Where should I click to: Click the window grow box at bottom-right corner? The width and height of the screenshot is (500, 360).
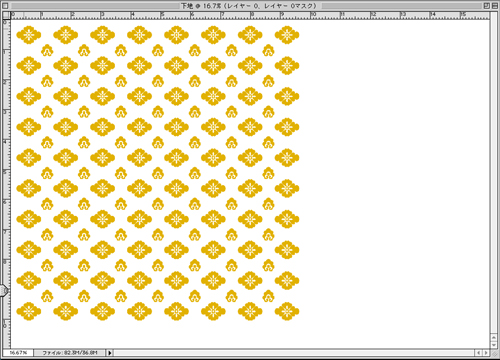494,353
